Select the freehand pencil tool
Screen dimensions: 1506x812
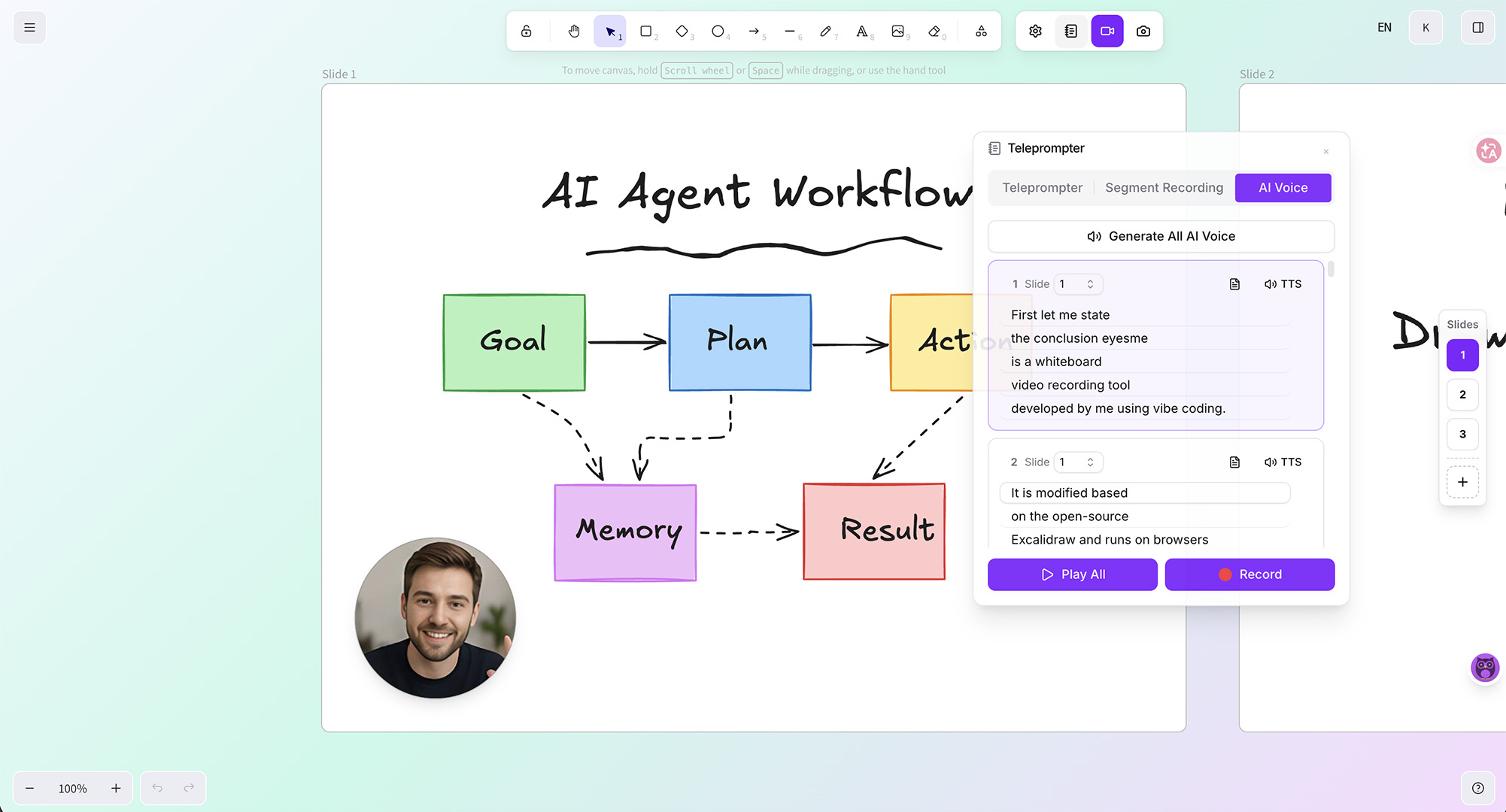click(x=826, y=31)
